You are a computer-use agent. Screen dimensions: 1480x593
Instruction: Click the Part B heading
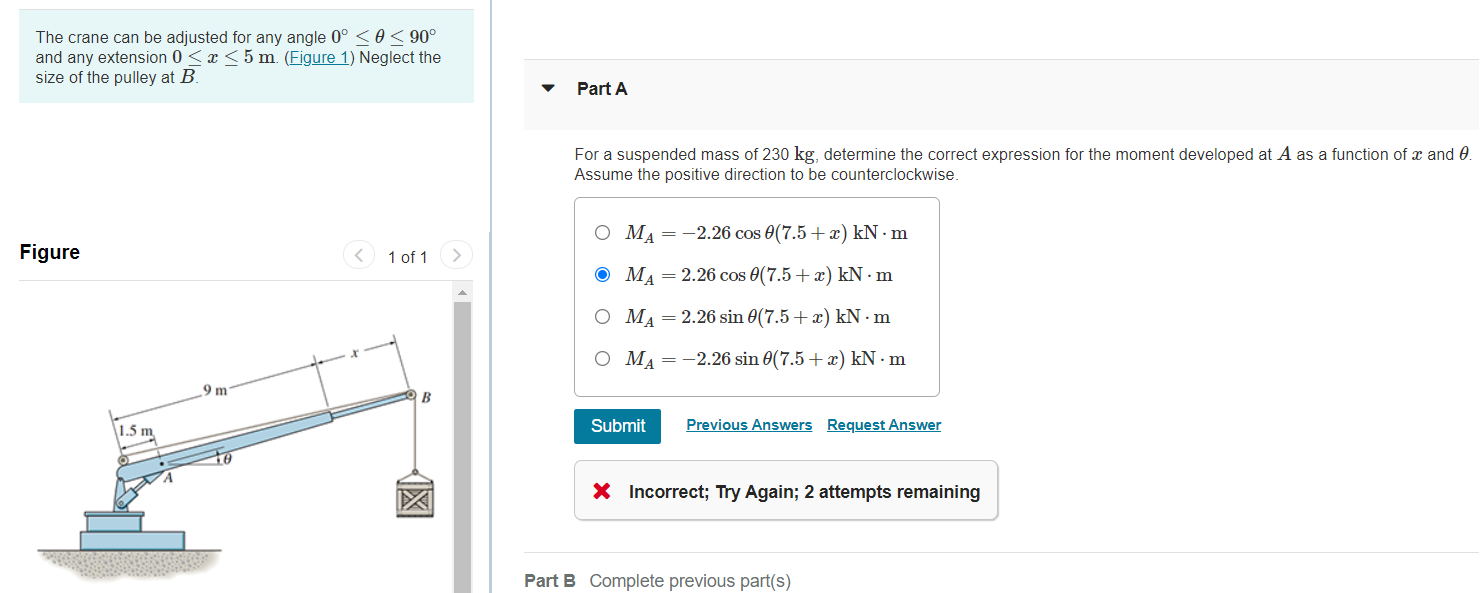550,581
